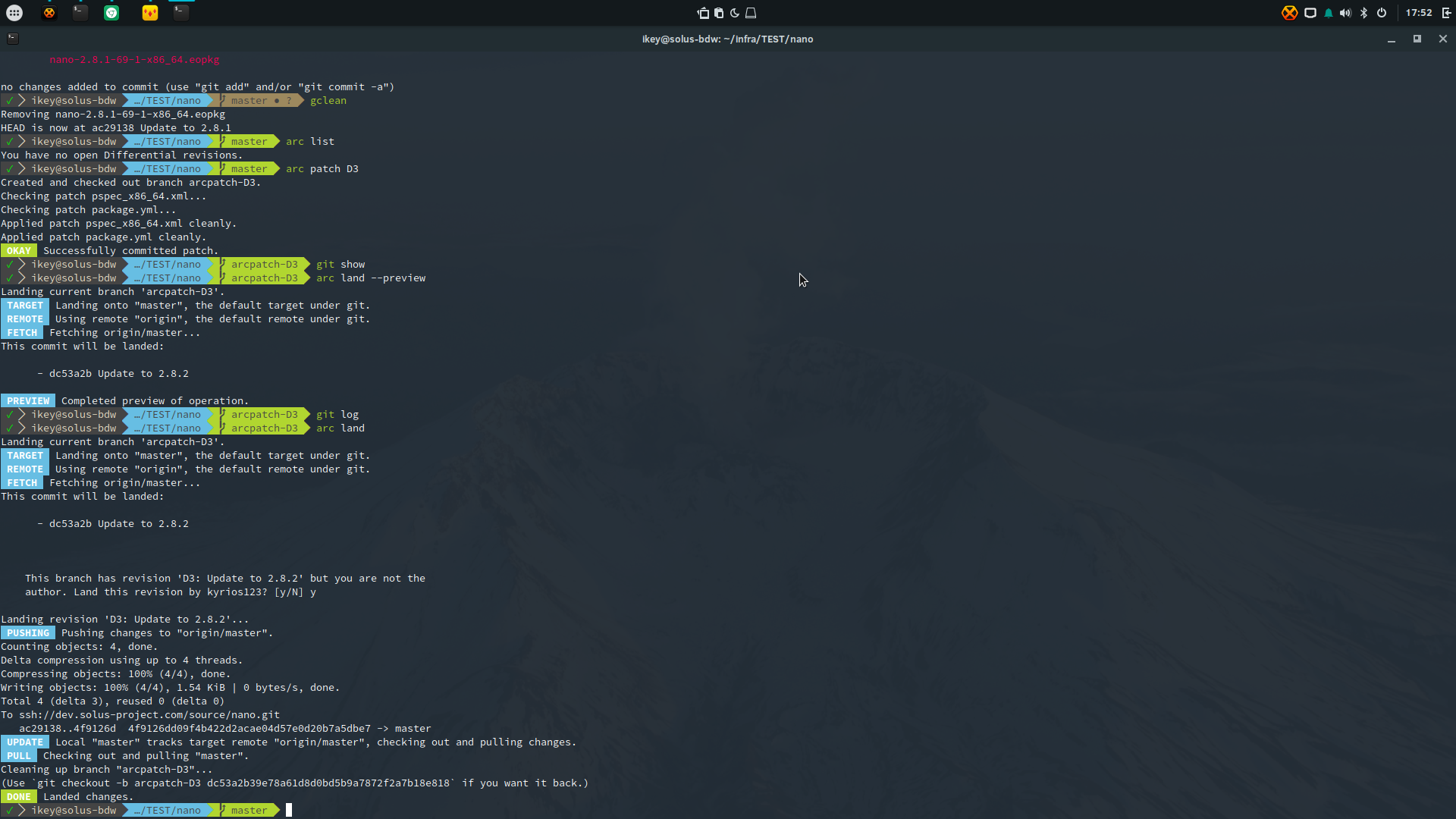This screenshot has width=1456, height=819.
Task: Click 'Created and checked out branch arcpatch-D3.'
Action: tap(131, 183)
